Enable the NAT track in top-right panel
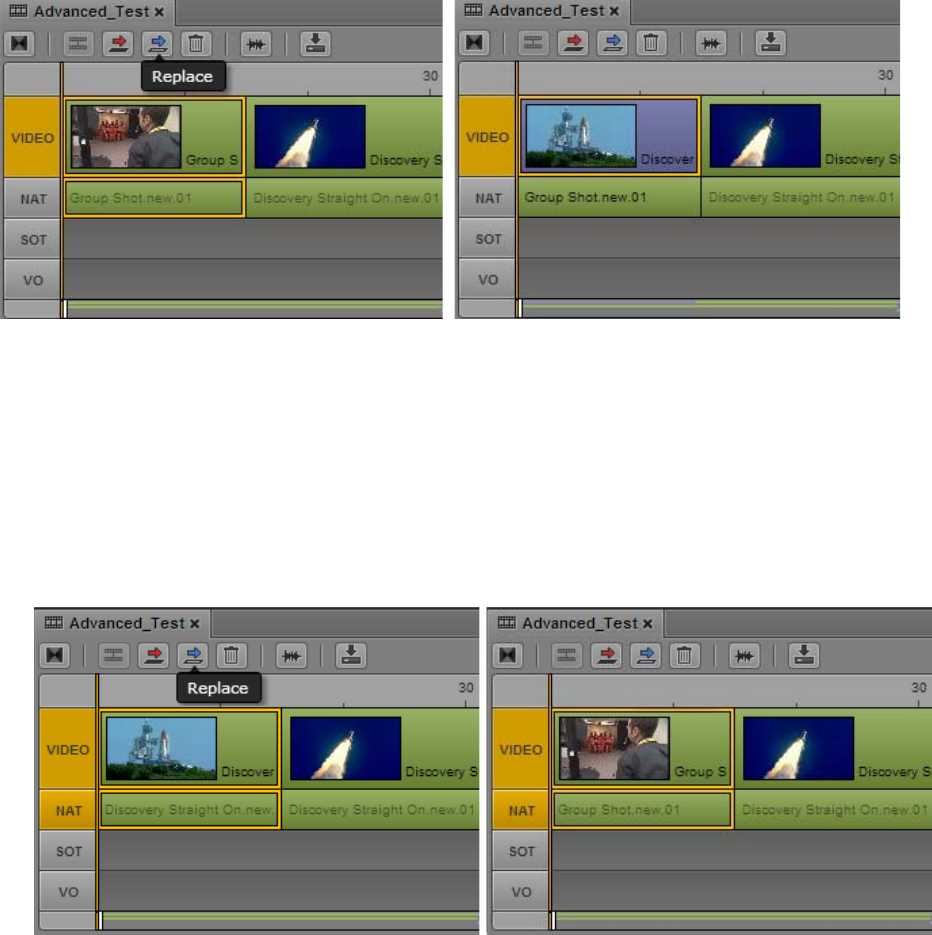Image resolution: width=932 pixels, height=935 pixels. 487,198
